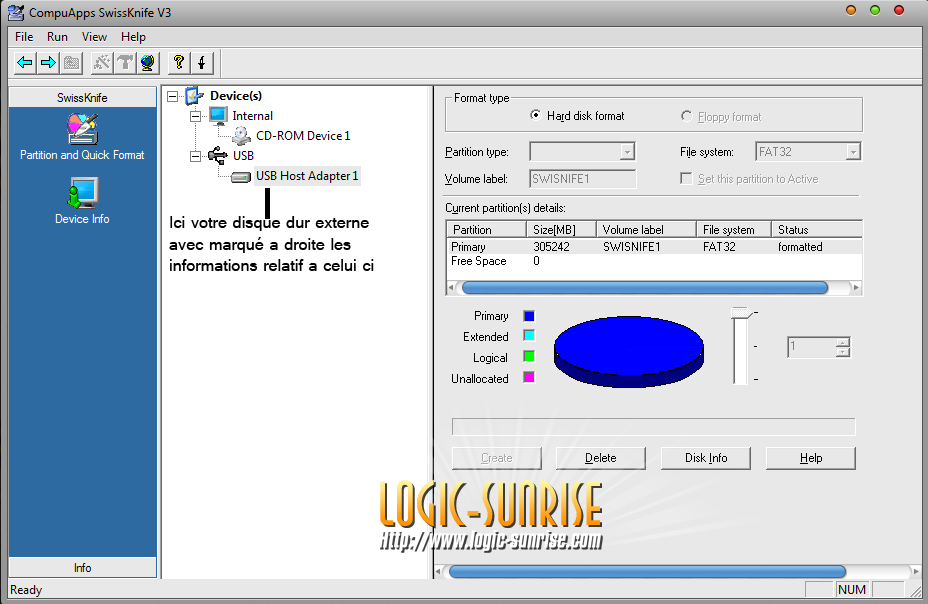The height and width of the screenshot is (604, 928).
Task: Click the green window button in title bar
Action: pyautogui.click(x=875, y=10)
